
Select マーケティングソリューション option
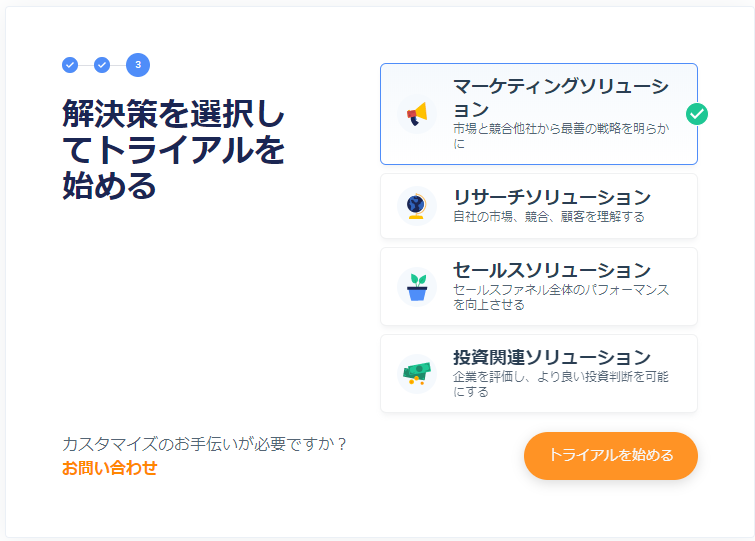tap(560, 97)
